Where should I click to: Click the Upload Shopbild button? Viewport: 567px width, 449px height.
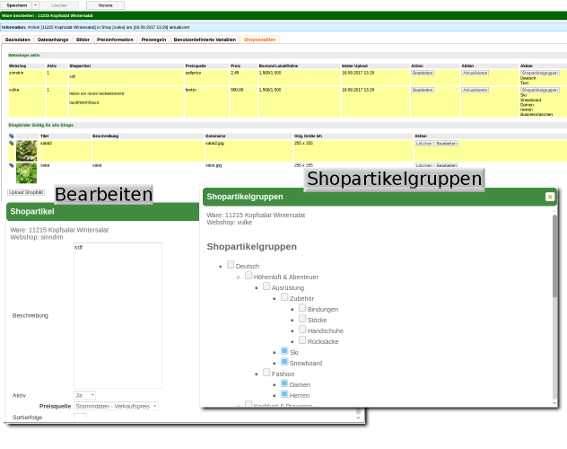click(26, 192)
